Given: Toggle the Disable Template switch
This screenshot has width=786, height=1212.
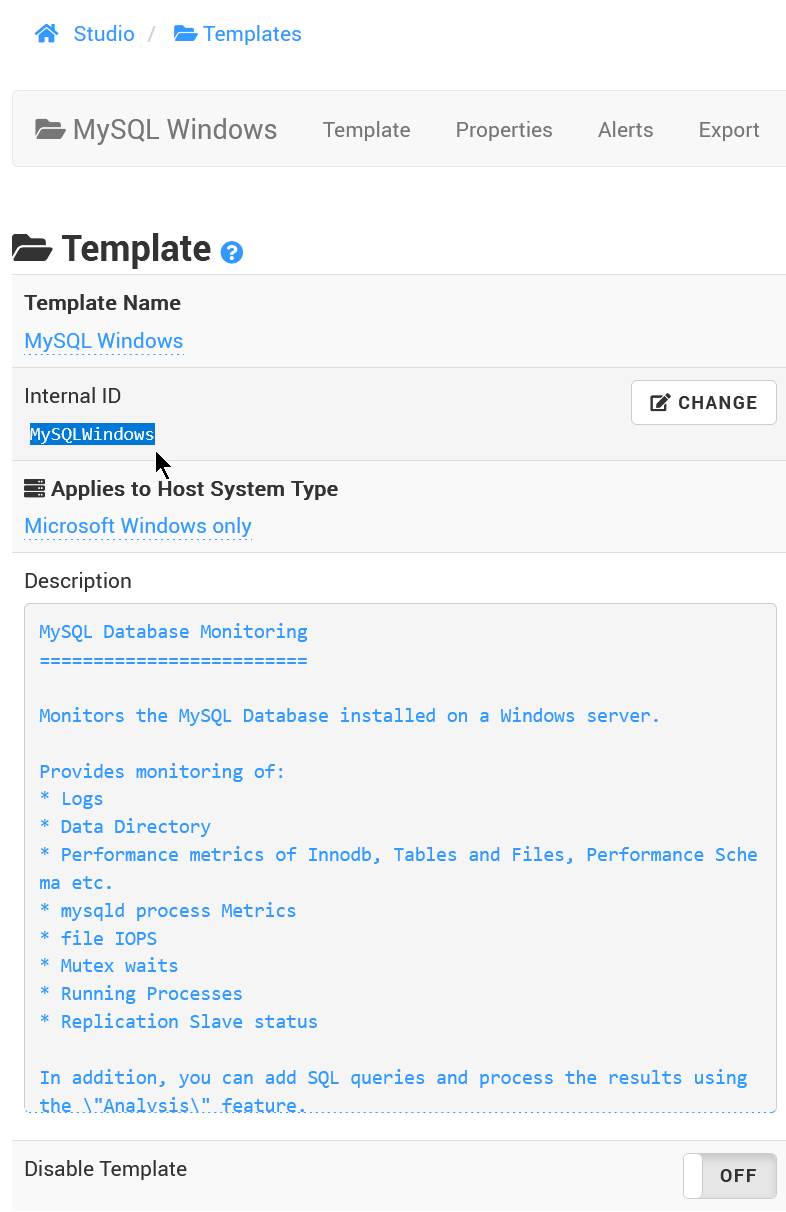Looking at the screenshot, I should point(730,1175).
